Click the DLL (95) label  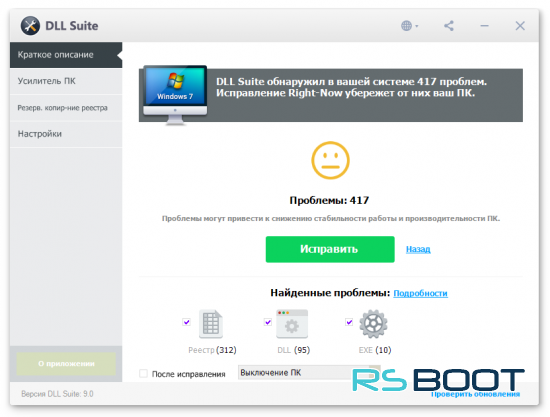pos(294,350)
